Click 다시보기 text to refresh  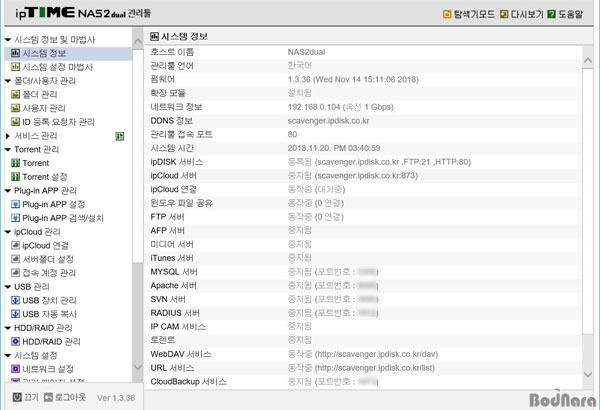(527, 15)
